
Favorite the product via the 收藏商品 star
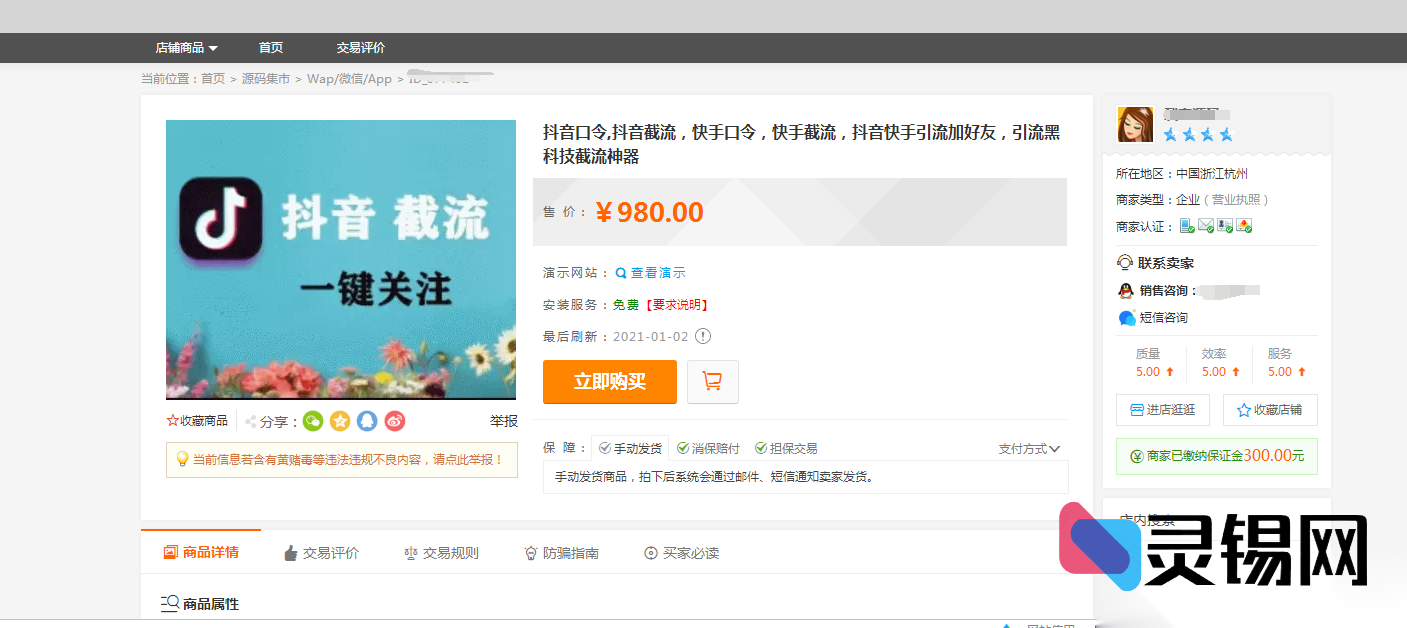pos(172,420)
